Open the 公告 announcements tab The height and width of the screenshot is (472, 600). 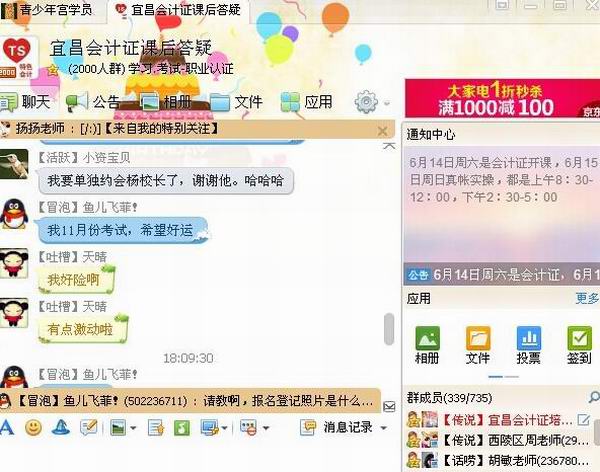pyautogui.click(x=93, y=102)
